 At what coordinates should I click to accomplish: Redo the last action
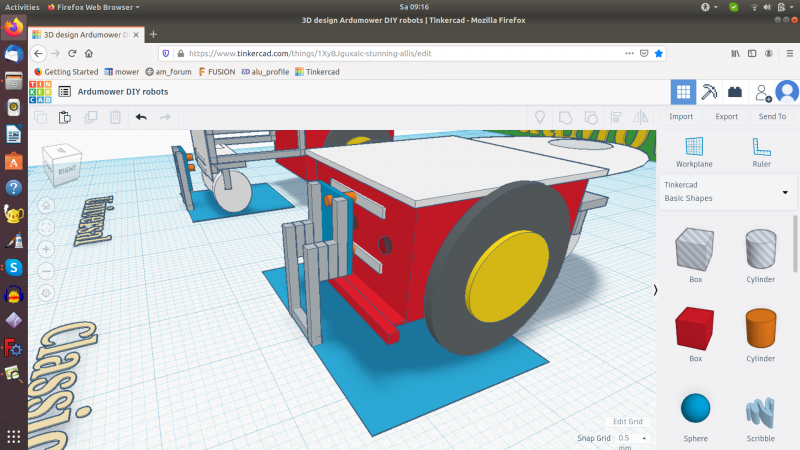click(165, 117)
